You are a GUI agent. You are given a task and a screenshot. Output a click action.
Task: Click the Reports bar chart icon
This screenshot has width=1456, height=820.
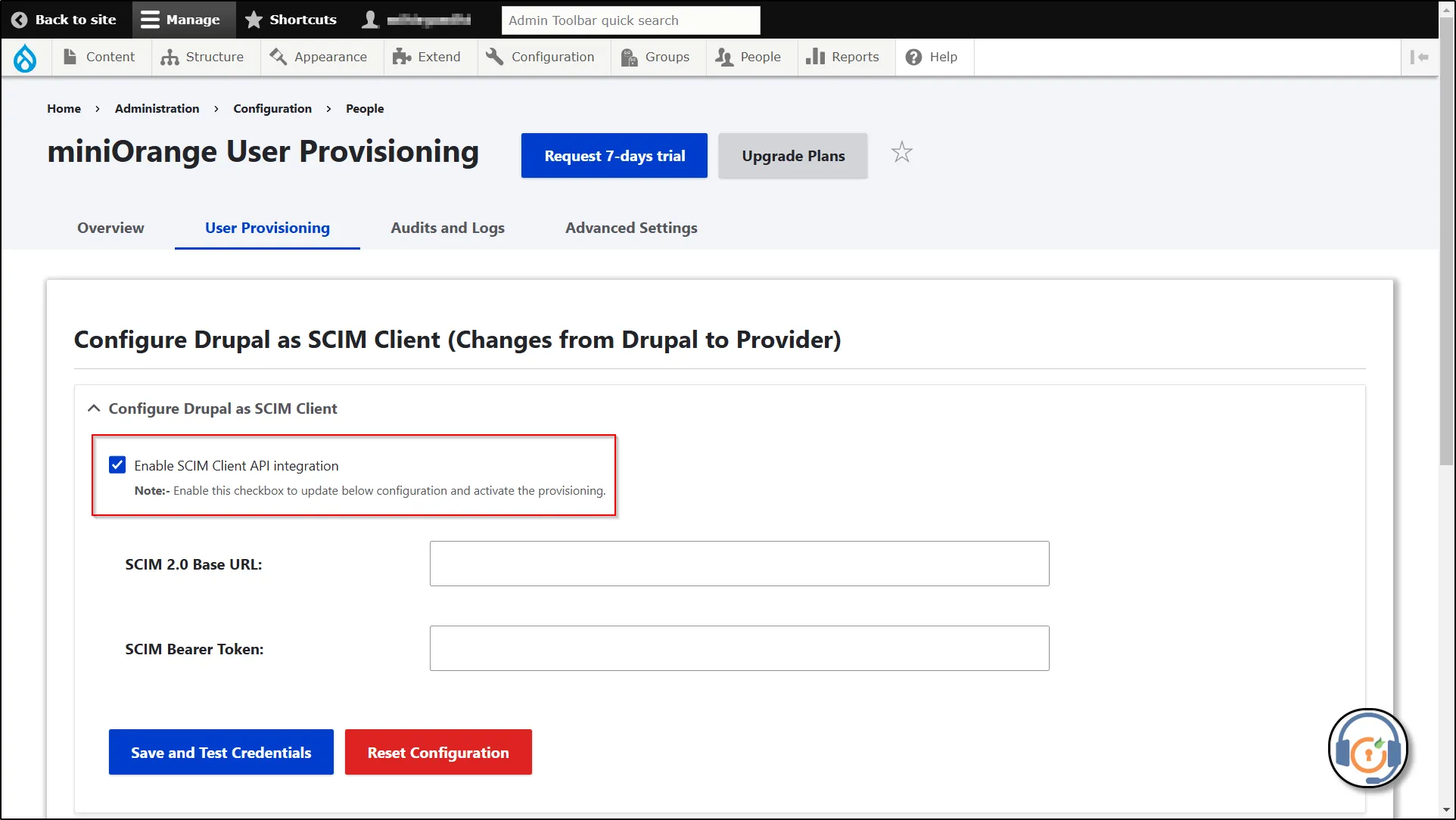(815, 57)
